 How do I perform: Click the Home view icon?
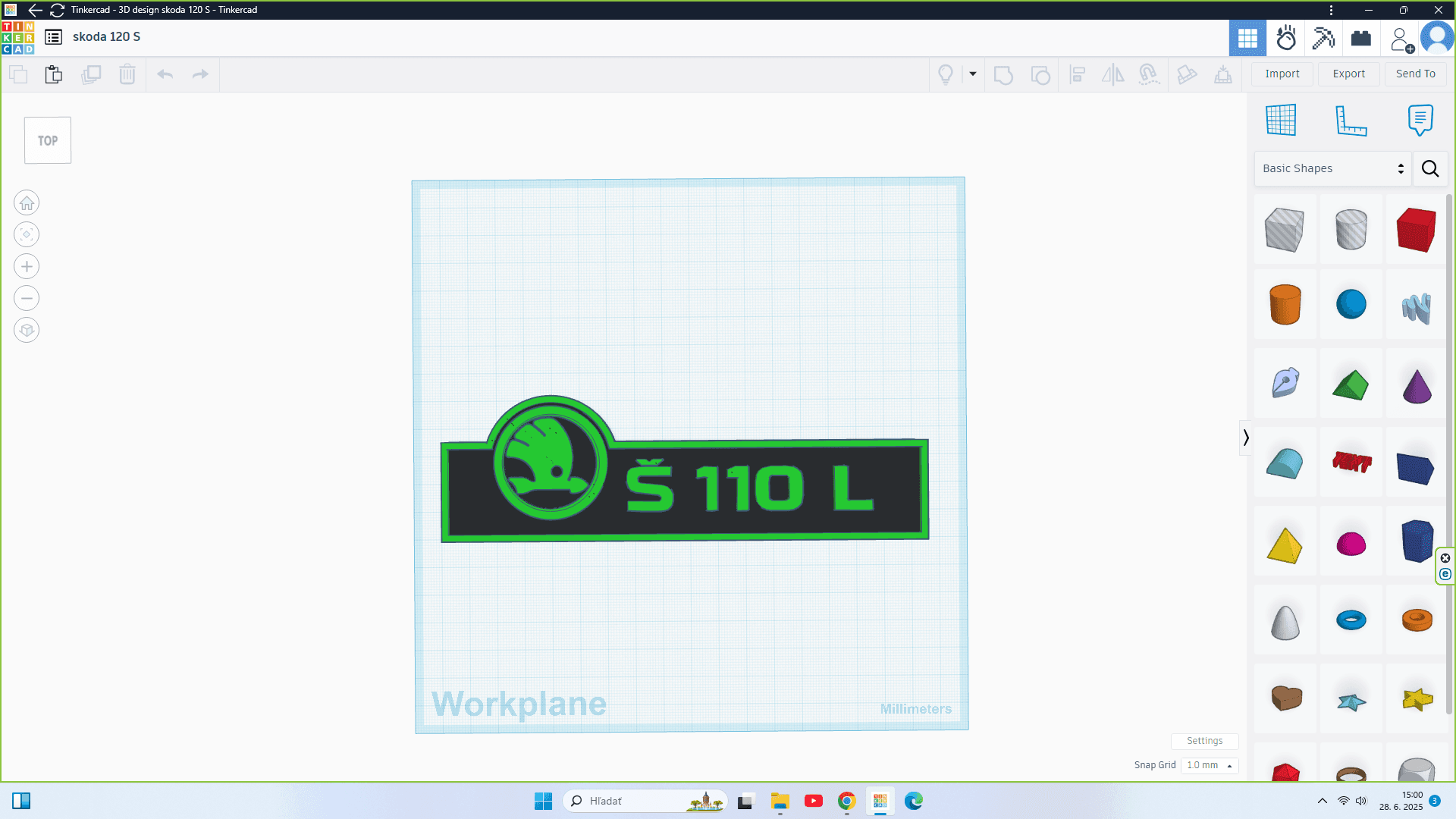pyautogui.click(x=27, y=203)
